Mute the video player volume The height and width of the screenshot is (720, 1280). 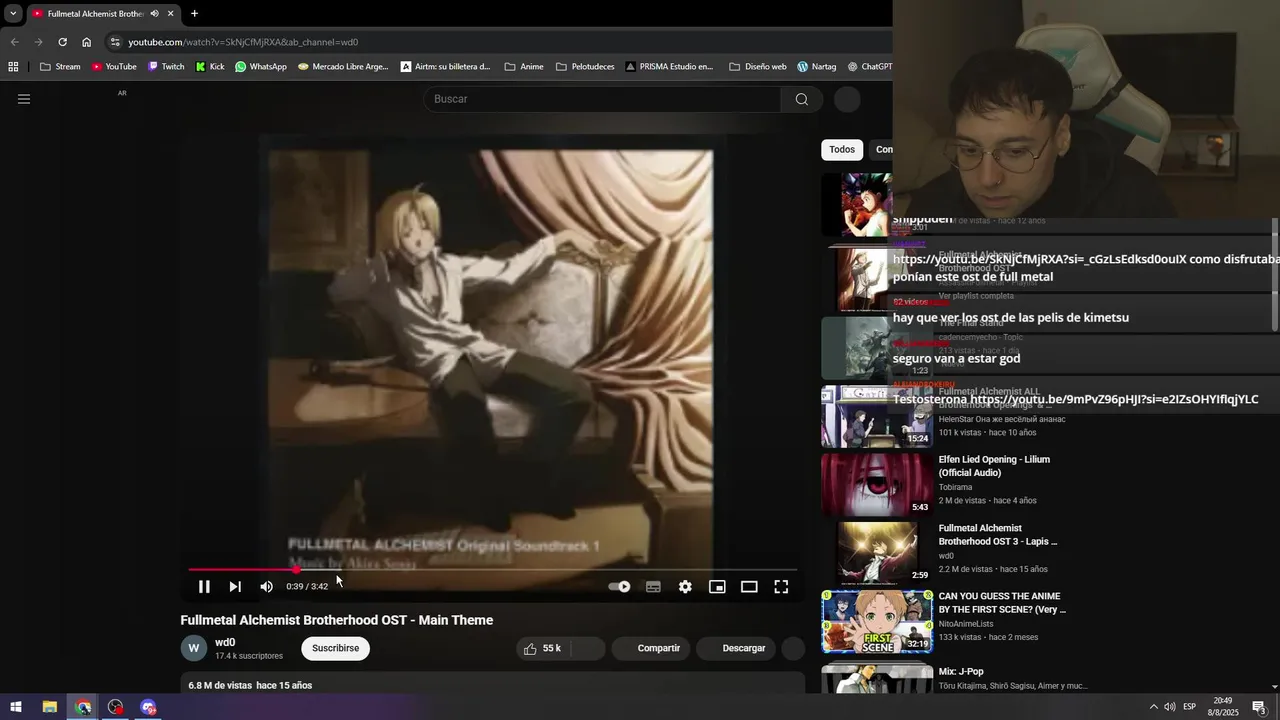266,587
